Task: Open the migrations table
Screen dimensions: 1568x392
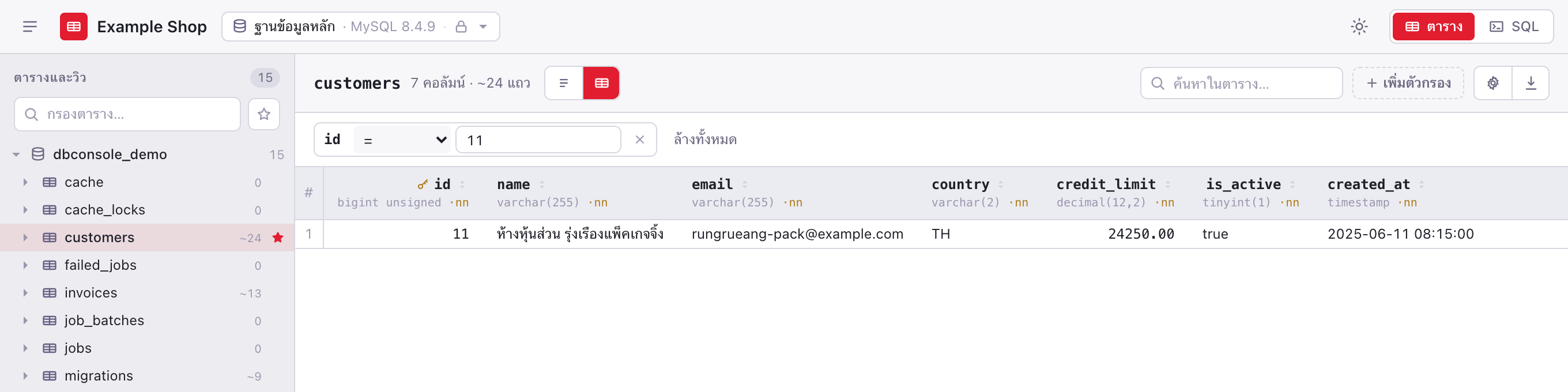Action: (x=148, y=376)
